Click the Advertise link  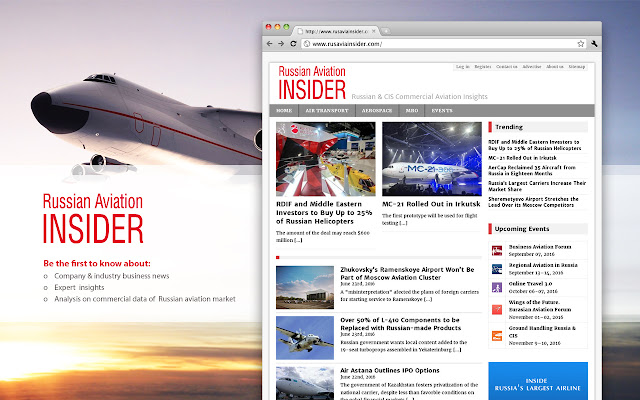(x=532, y=67)
